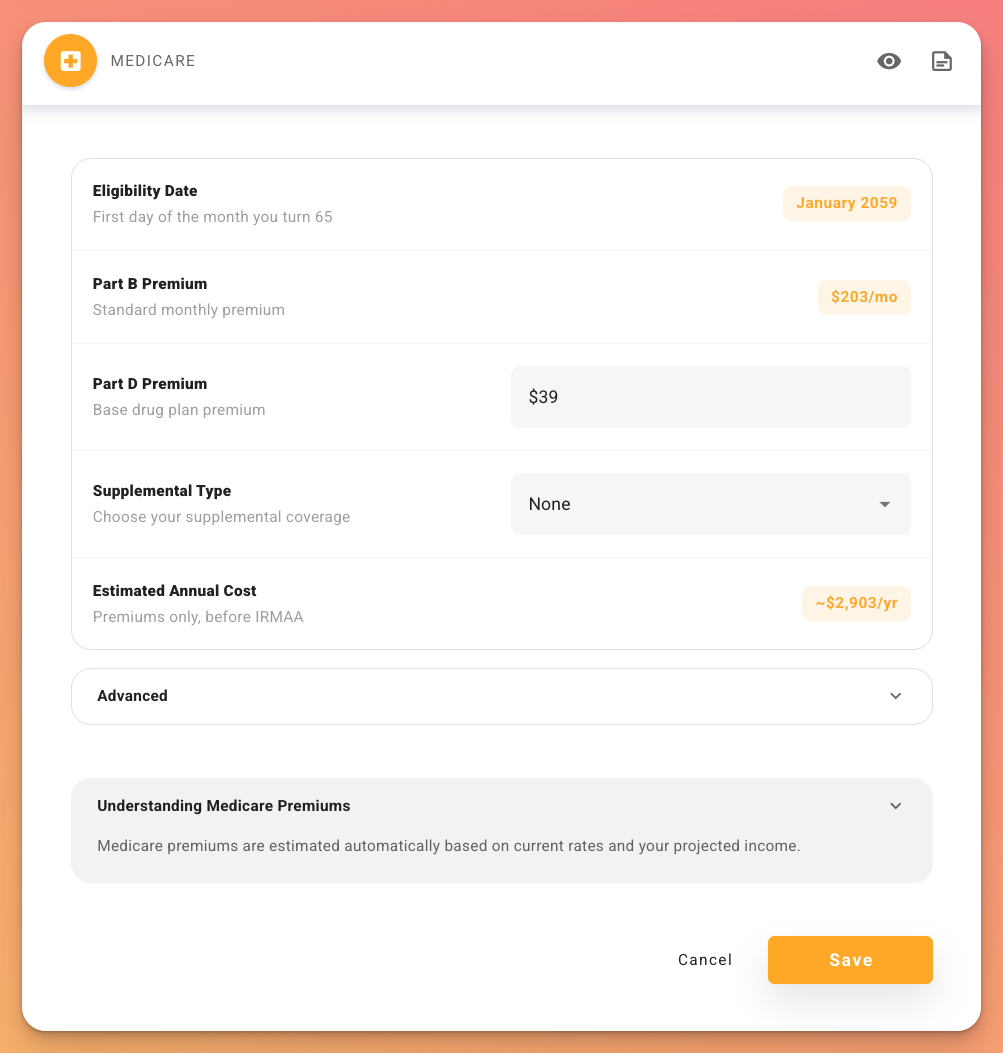Click the dropdown arrow next to None
This screenshot has width=1003, height=1053.
click(x=884, y=504)
